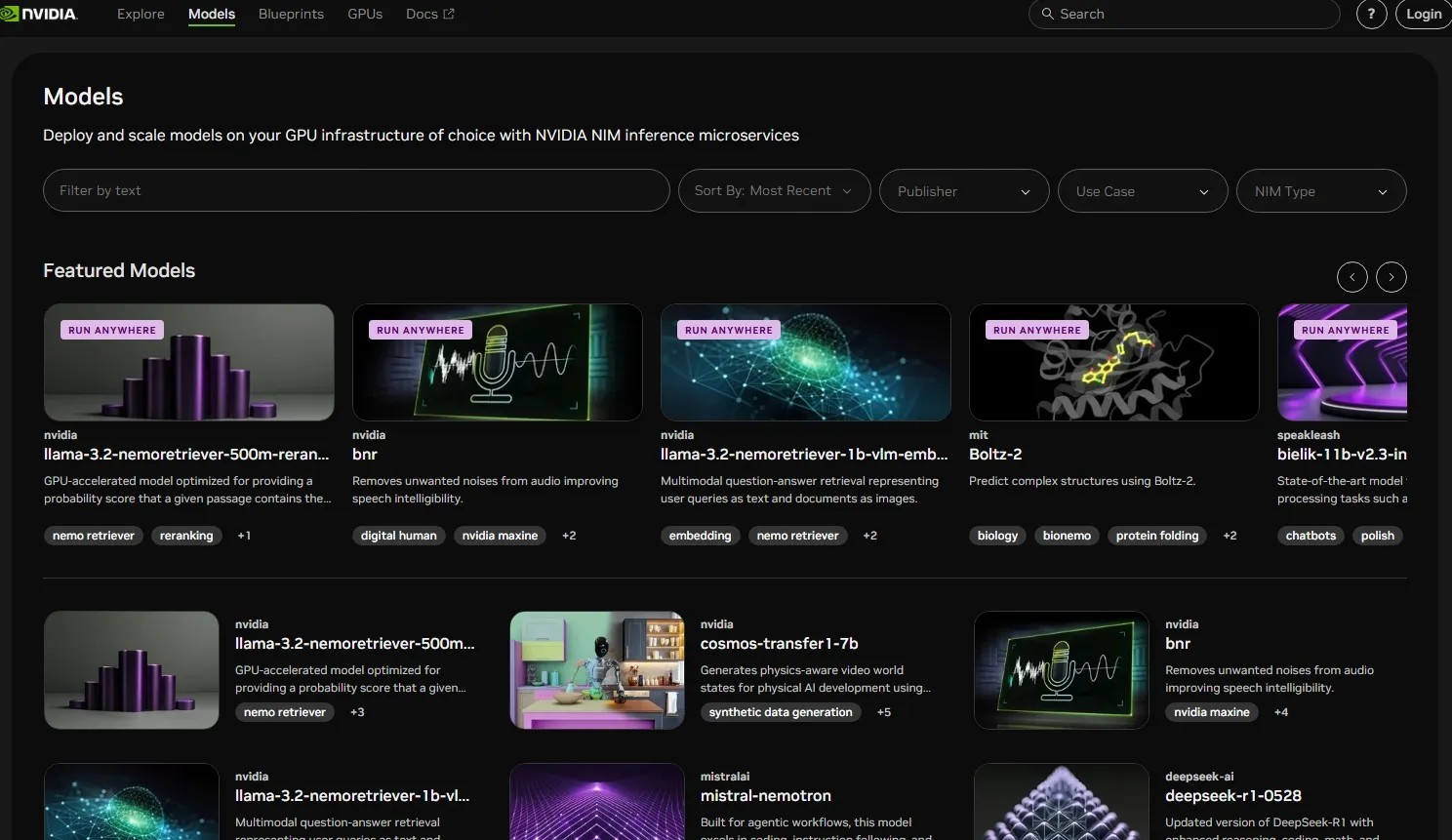Viewport: 1452px width, 840px height.
Task: Expand the Publisher dropdown
Action: pos(964,190)
